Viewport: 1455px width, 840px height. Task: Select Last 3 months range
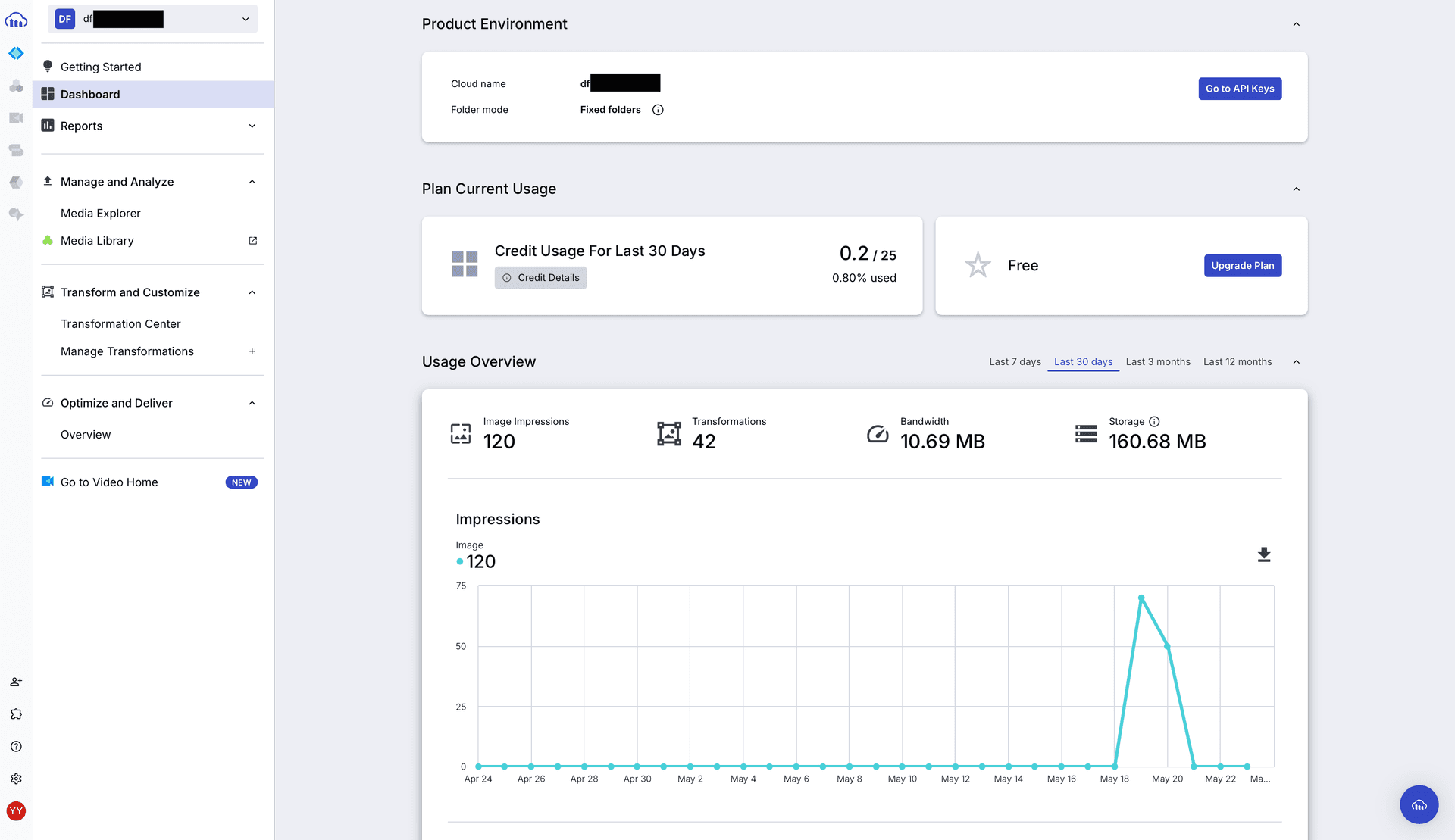[x=1158, y=361]
